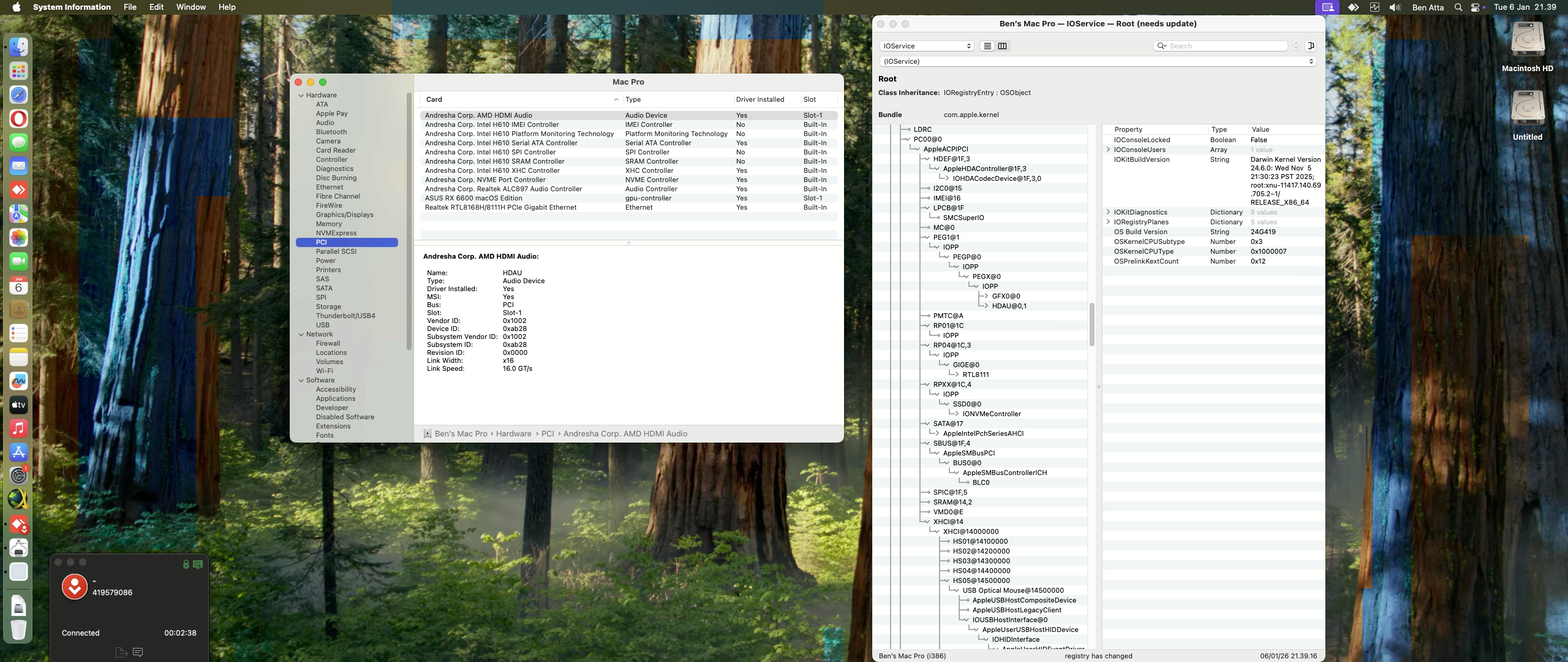This screenshot has width=1568, height=662.
Task: Select the GFX0@0 node in the registry tree
Action: point(1006,296)
